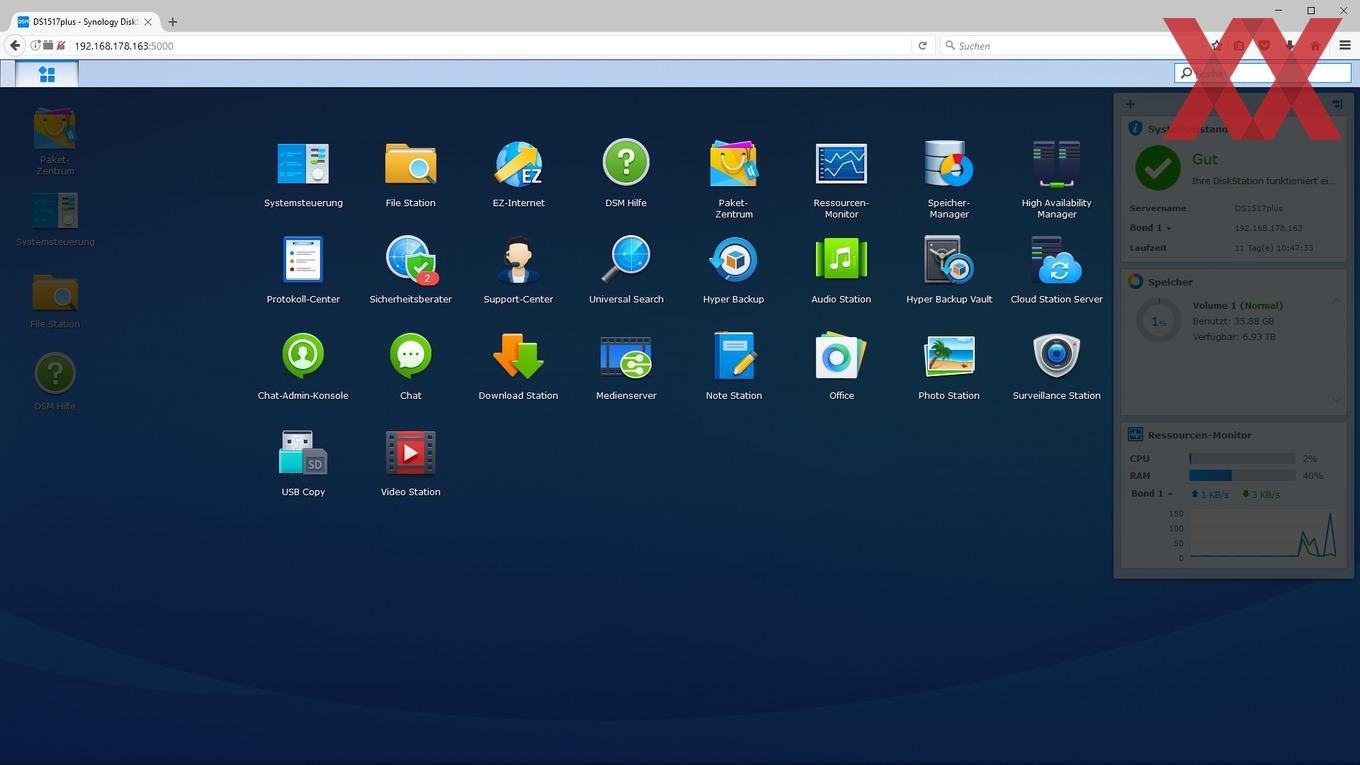The width and height of the screenshot is (1360, 765).
Task: Expand Bond 1 dropdown in Ressourcen-Monitor widget
Action: click(x=1152, y=494)
